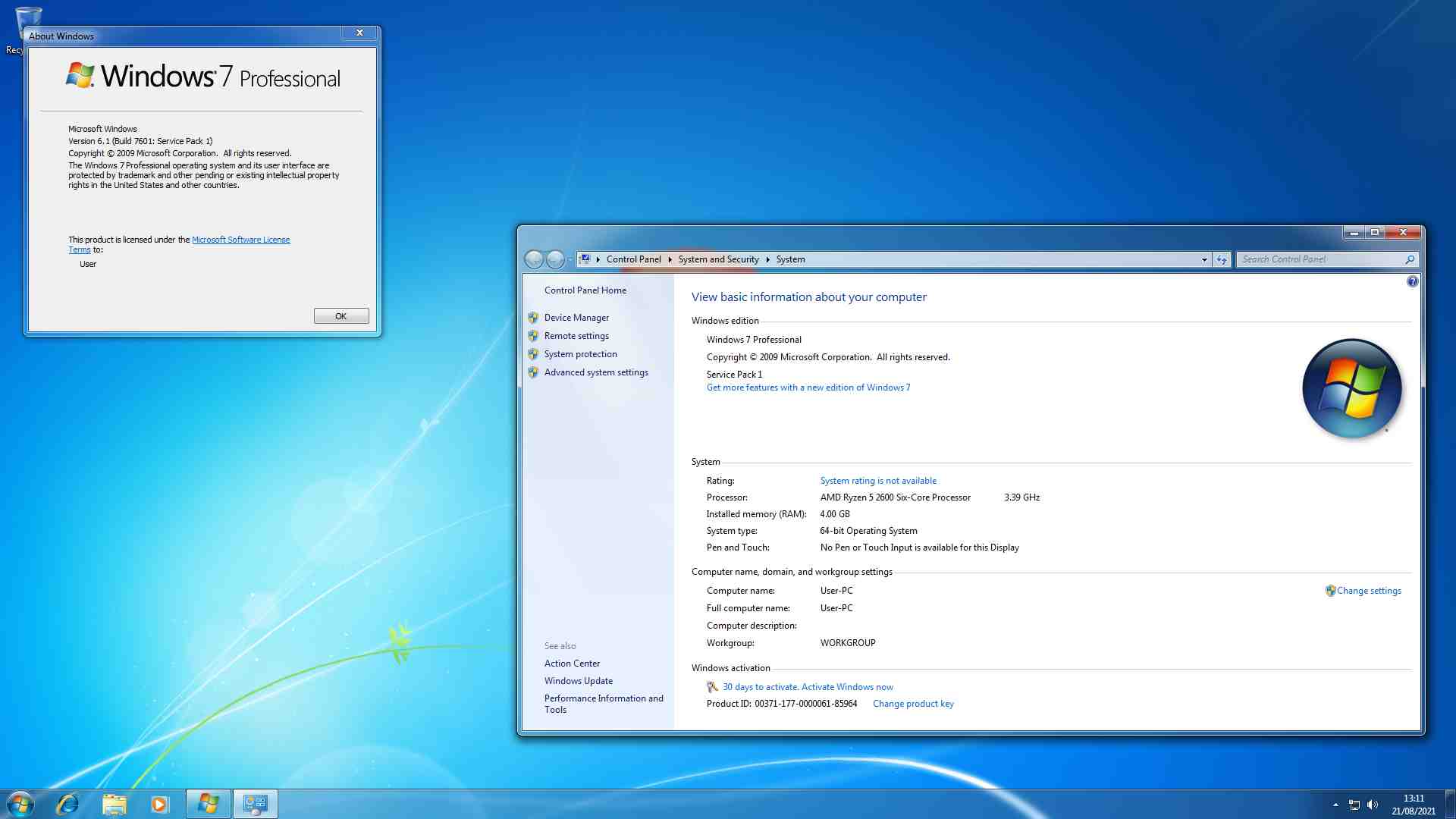Click the address bar refresh icon
Screen dimensions: 1456x819
click(1221, 259)
